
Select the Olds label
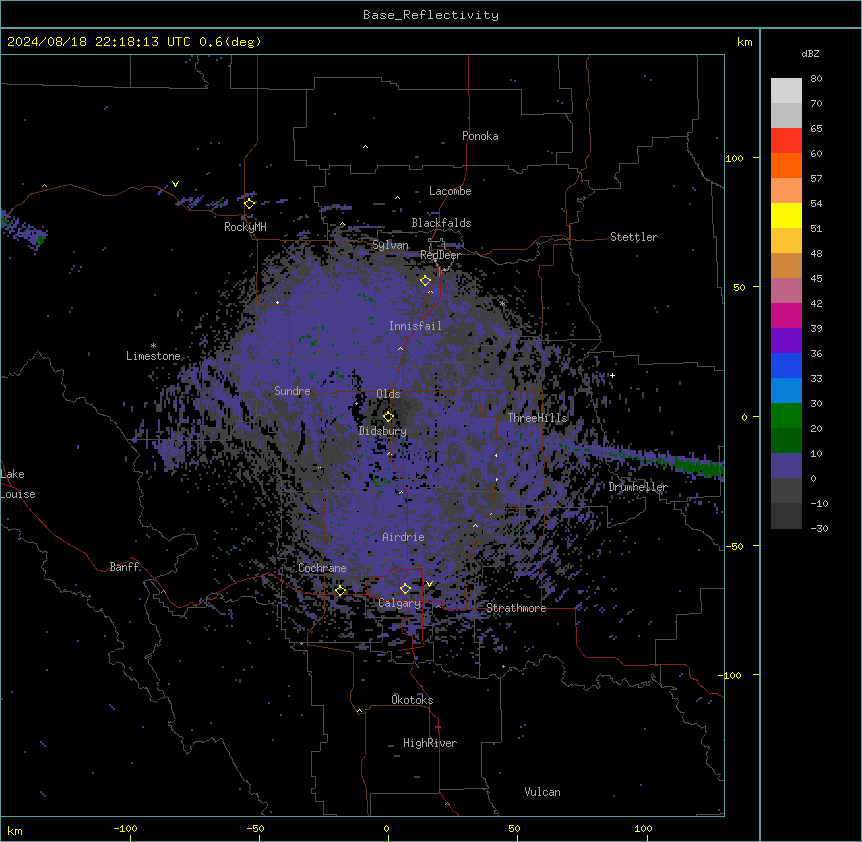click(x=388, y=394)
